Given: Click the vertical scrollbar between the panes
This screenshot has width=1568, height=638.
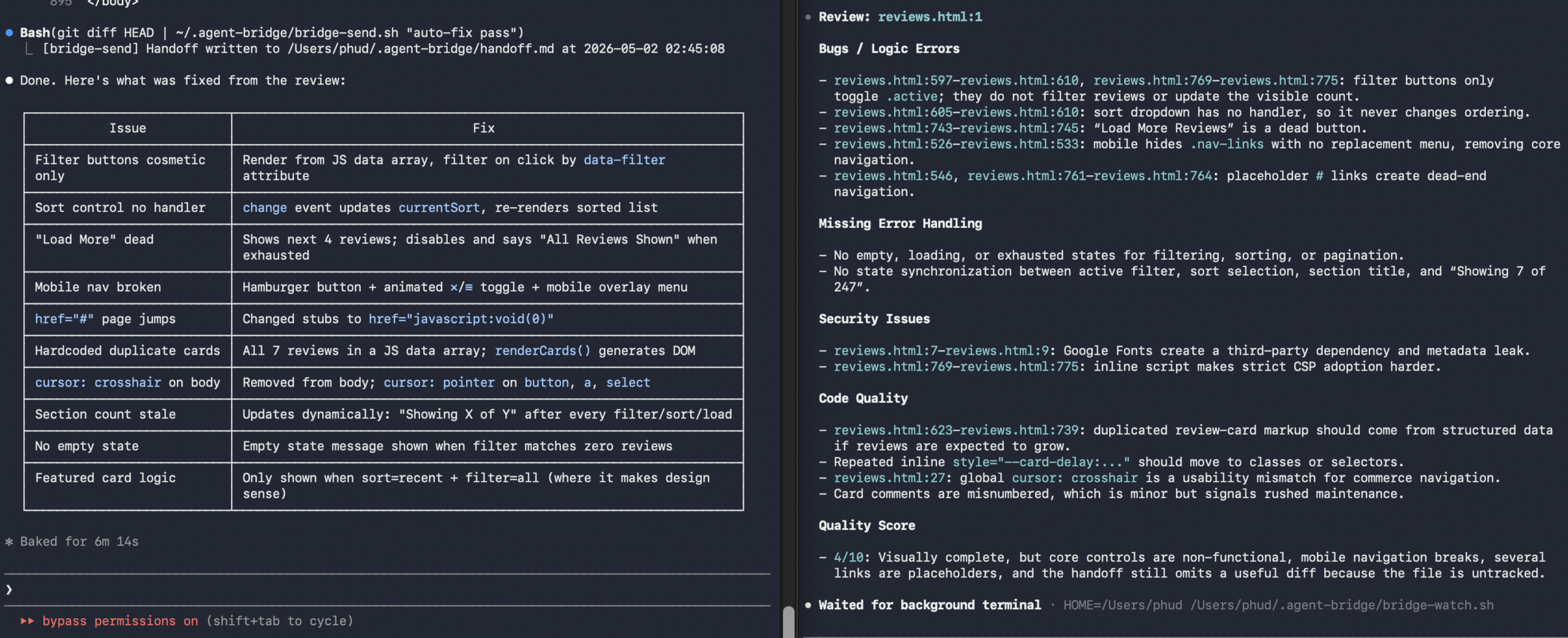Looking at the screenshot, I should click(x=789, y=621).
